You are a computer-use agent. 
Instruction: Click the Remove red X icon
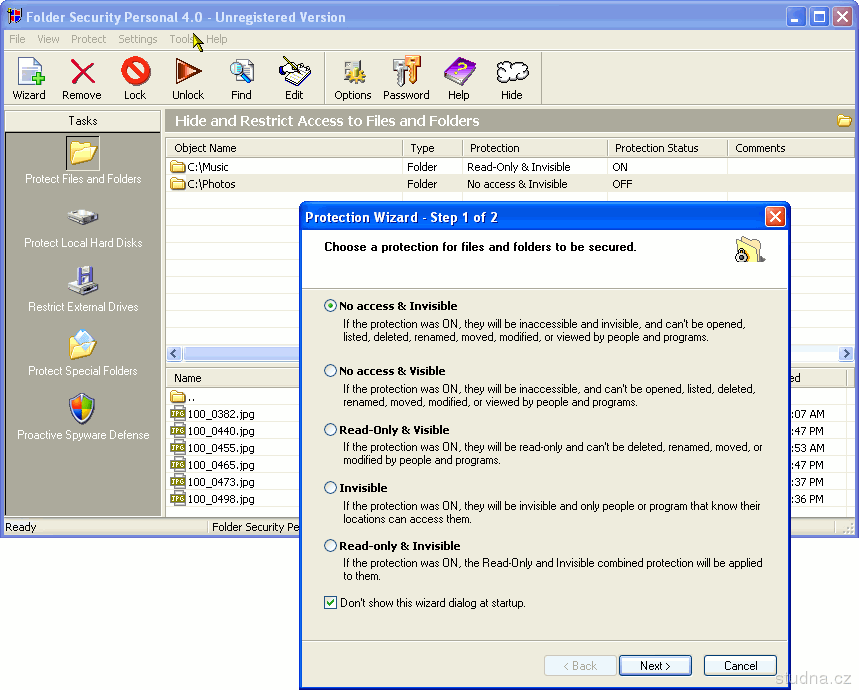pos(82,78)
